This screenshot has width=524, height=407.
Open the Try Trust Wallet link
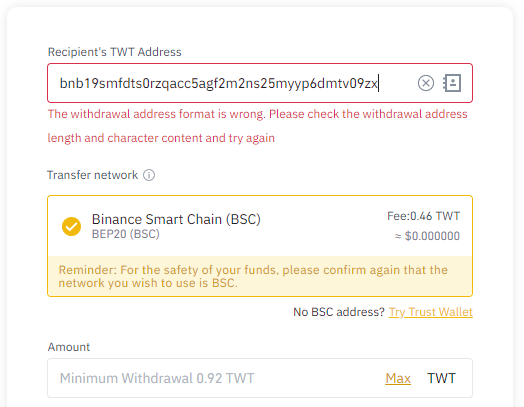(431, 312)
